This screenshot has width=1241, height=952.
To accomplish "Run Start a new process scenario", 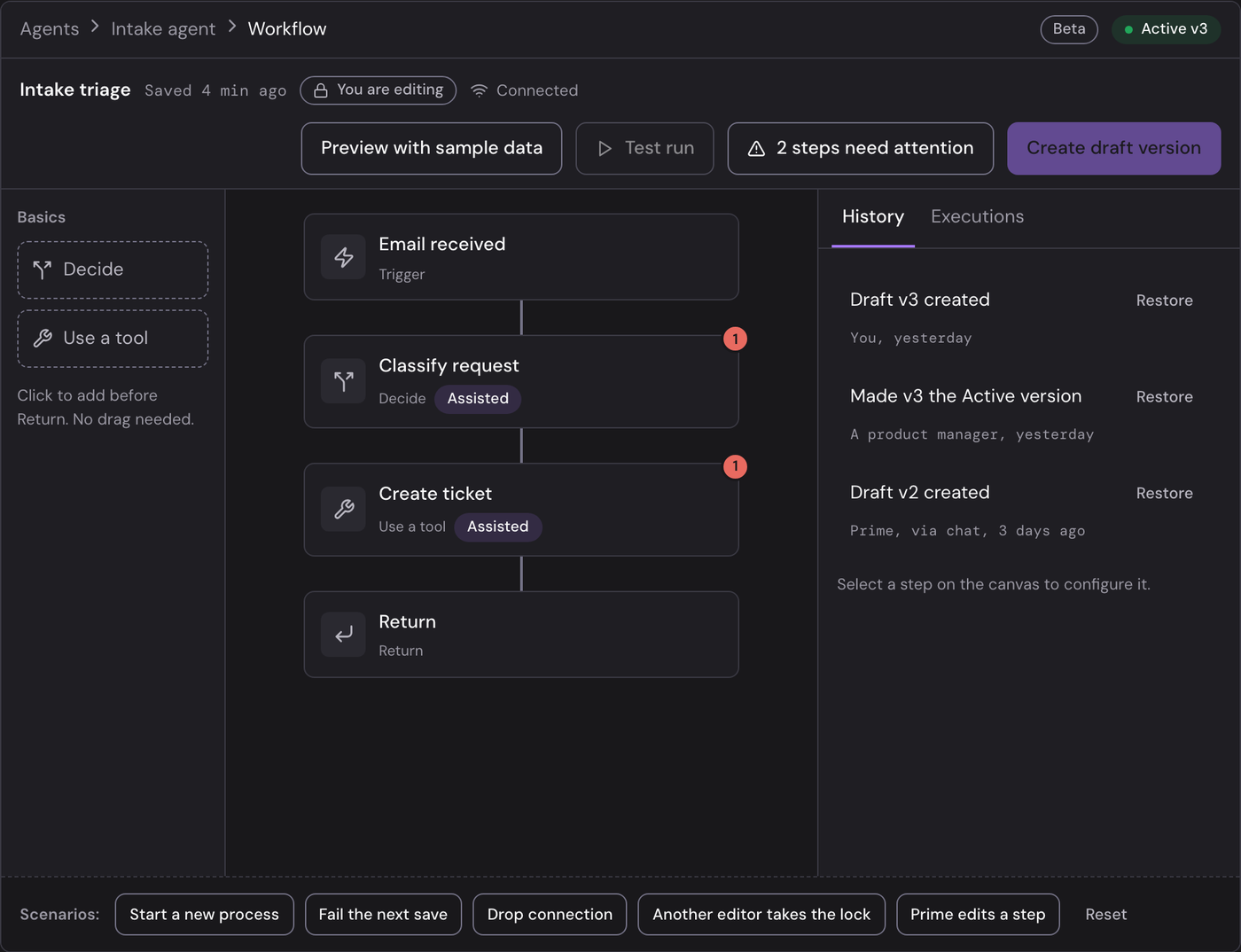I will click(x=204, y=914).
